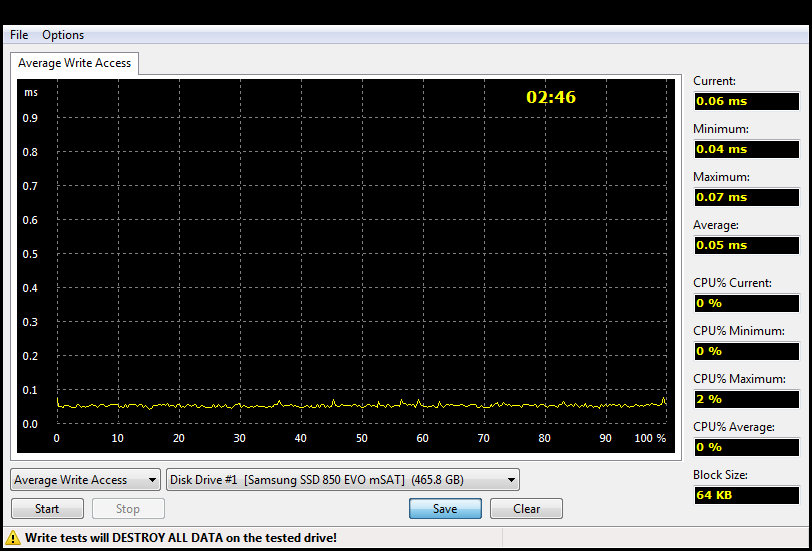The height and width of the screenshot is (551, 812).
Task: Click the 50 label on graph x-axis
Action: point(361,438)
